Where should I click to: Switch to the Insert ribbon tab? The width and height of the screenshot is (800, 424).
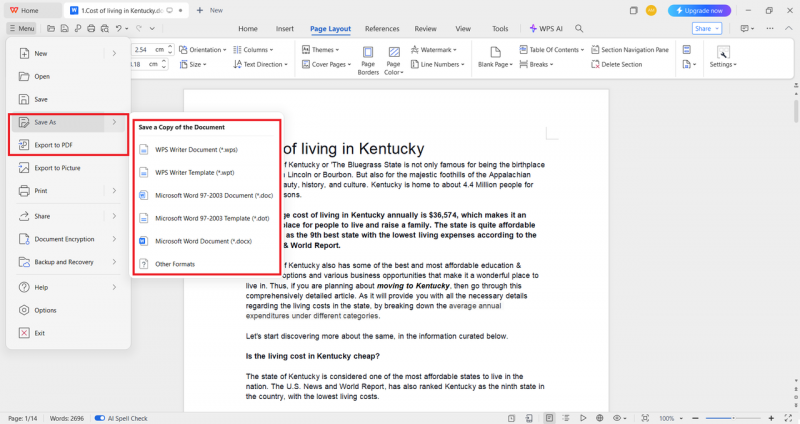(x=285, y=29)
